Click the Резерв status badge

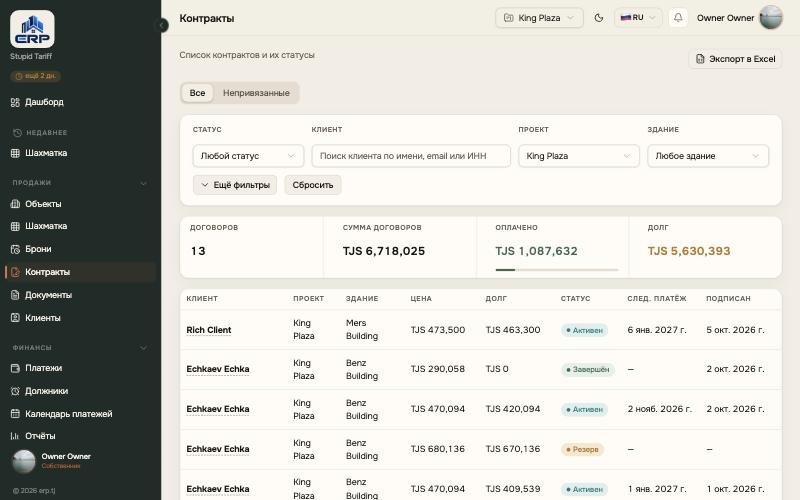click(x=582, y=449)
